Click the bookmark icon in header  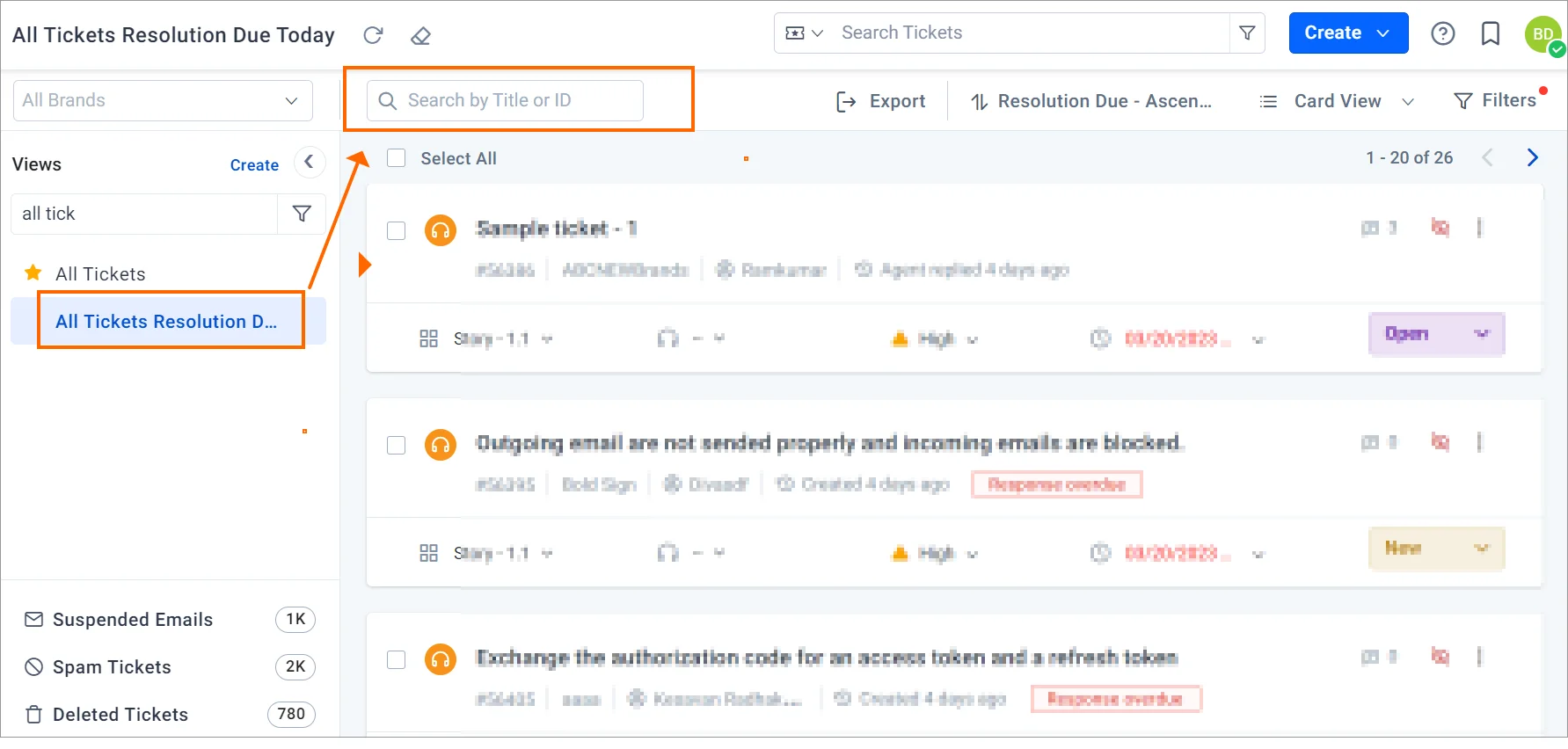pos(1490,33)
